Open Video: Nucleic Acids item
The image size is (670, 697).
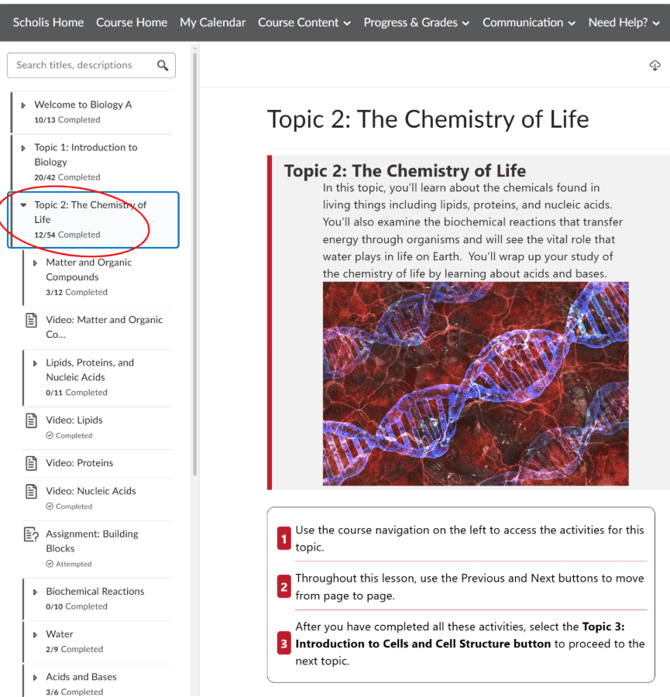91,491
